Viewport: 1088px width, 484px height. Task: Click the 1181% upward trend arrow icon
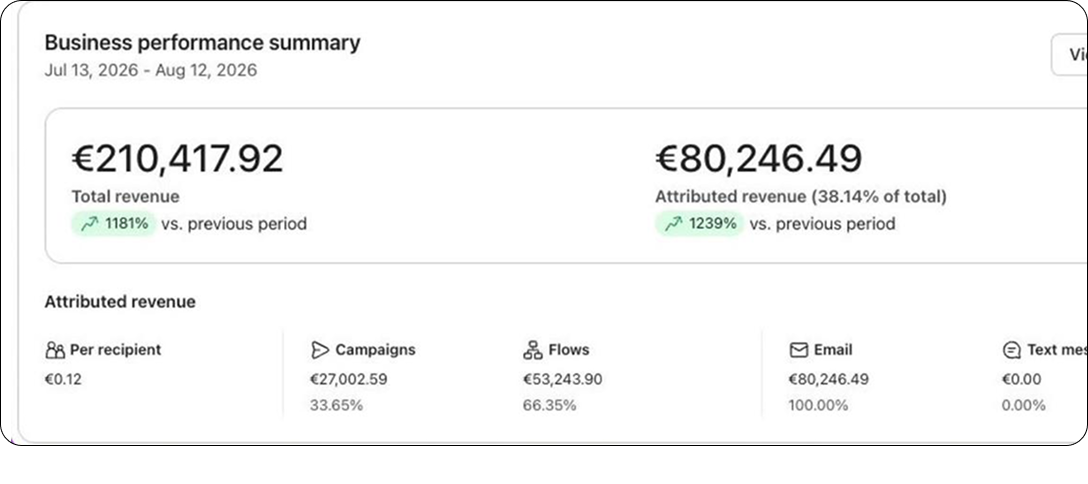point(90,224)
